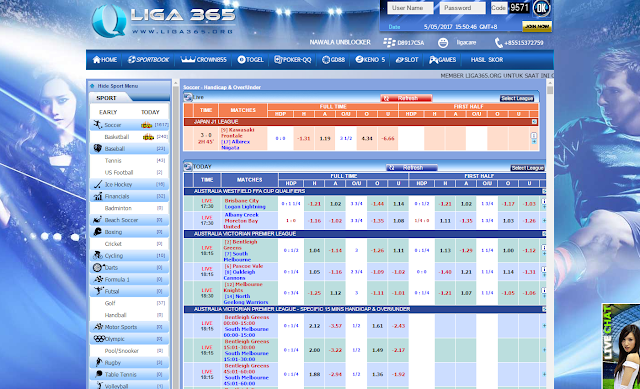Click the refresh icon beside TODAY heading
Image resolution: width=640 pixels, height=389 pixels.
click(x=188, y=167)
